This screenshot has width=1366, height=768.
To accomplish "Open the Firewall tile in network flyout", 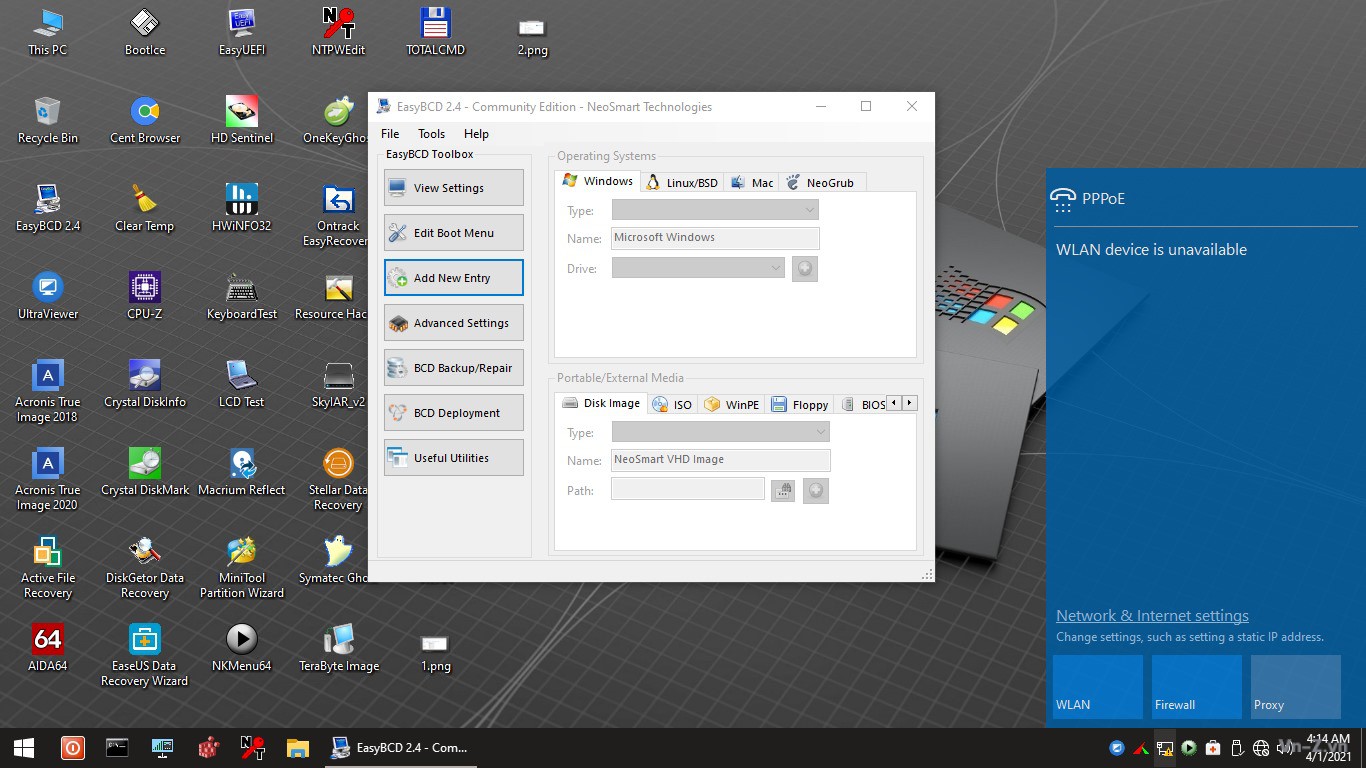I will pos(1196,687).
